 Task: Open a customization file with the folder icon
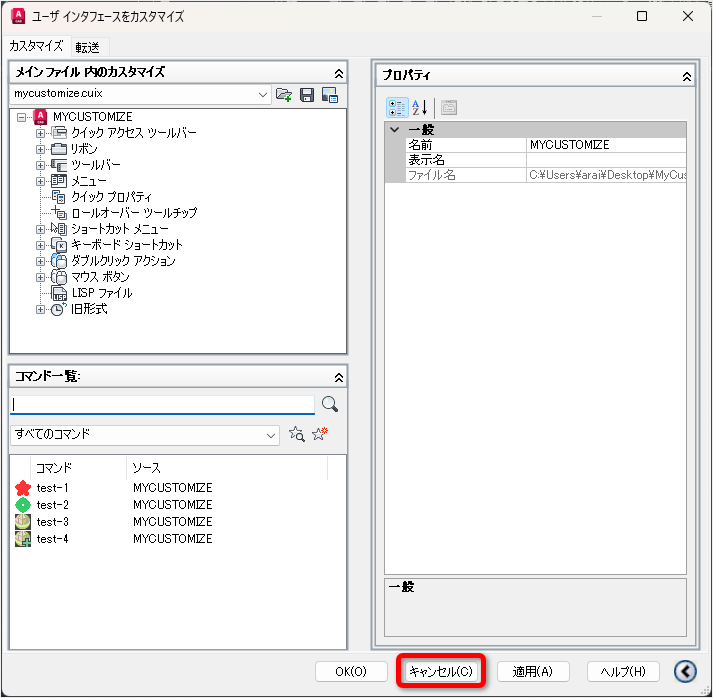point(284,95)
